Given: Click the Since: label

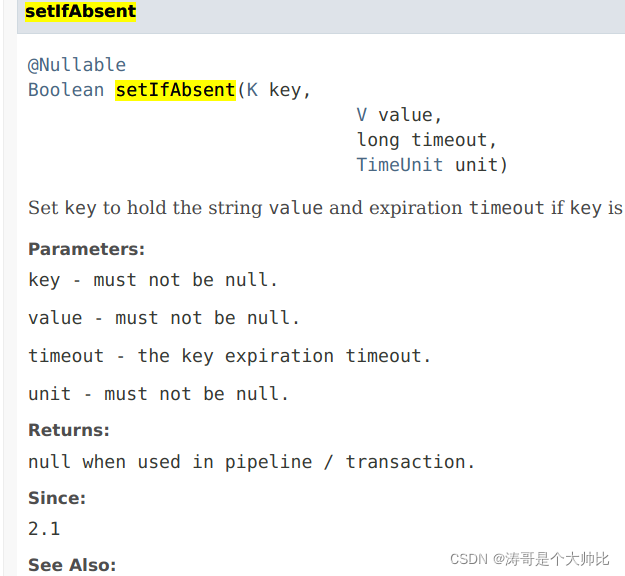Looking at the screenshot, I should [x=57, y=498].
